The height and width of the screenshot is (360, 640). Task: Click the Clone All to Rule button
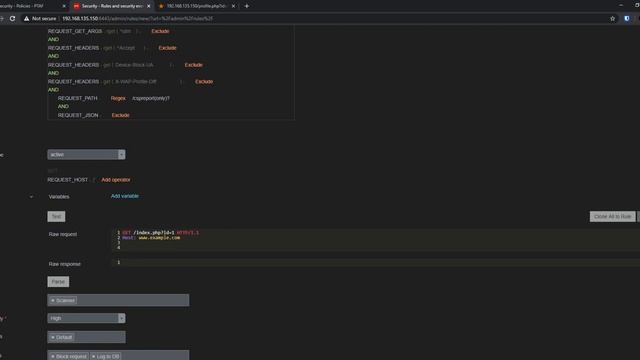pos(613,216)
